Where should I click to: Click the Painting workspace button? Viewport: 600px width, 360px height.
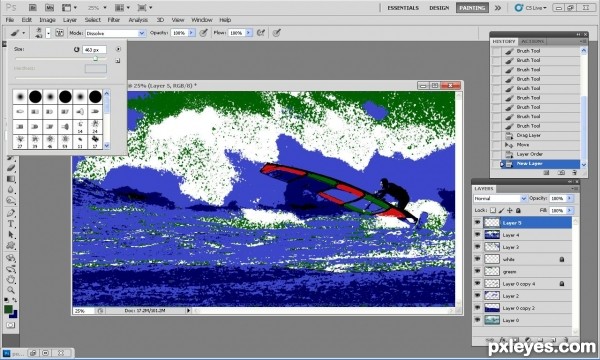point(472,8)
